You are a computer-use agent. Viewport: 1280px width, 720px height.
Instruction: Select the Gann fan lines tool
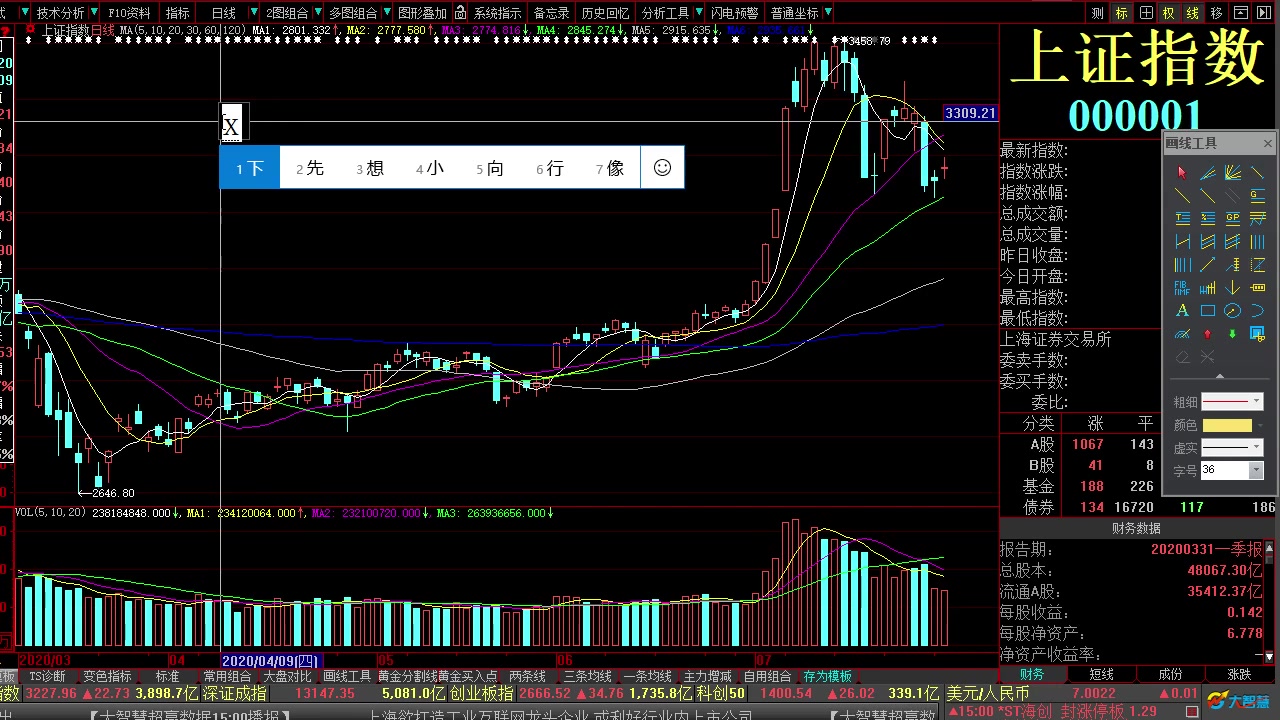coord(1233,173)
